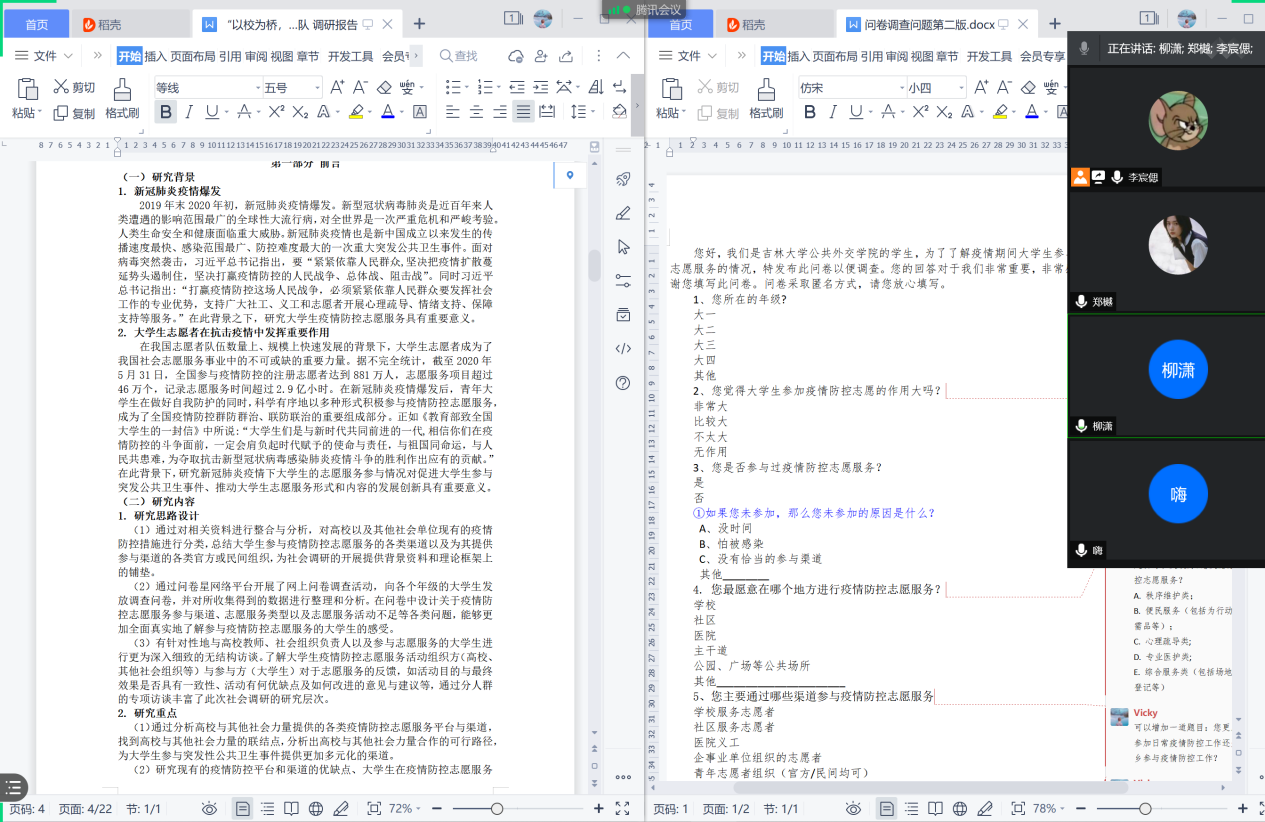Click the blue location pin on page
1265x822 pixels.
570,176
